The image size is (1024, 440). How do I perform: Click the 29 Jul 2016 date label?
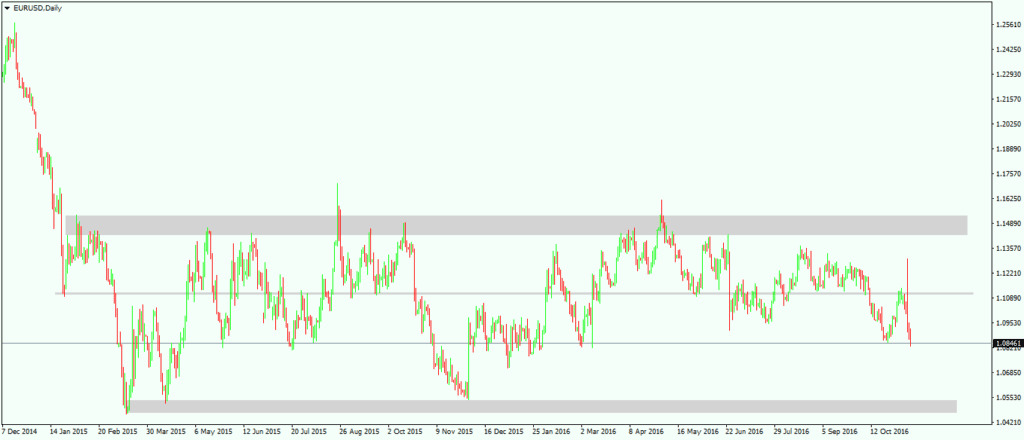coord(792,432)
